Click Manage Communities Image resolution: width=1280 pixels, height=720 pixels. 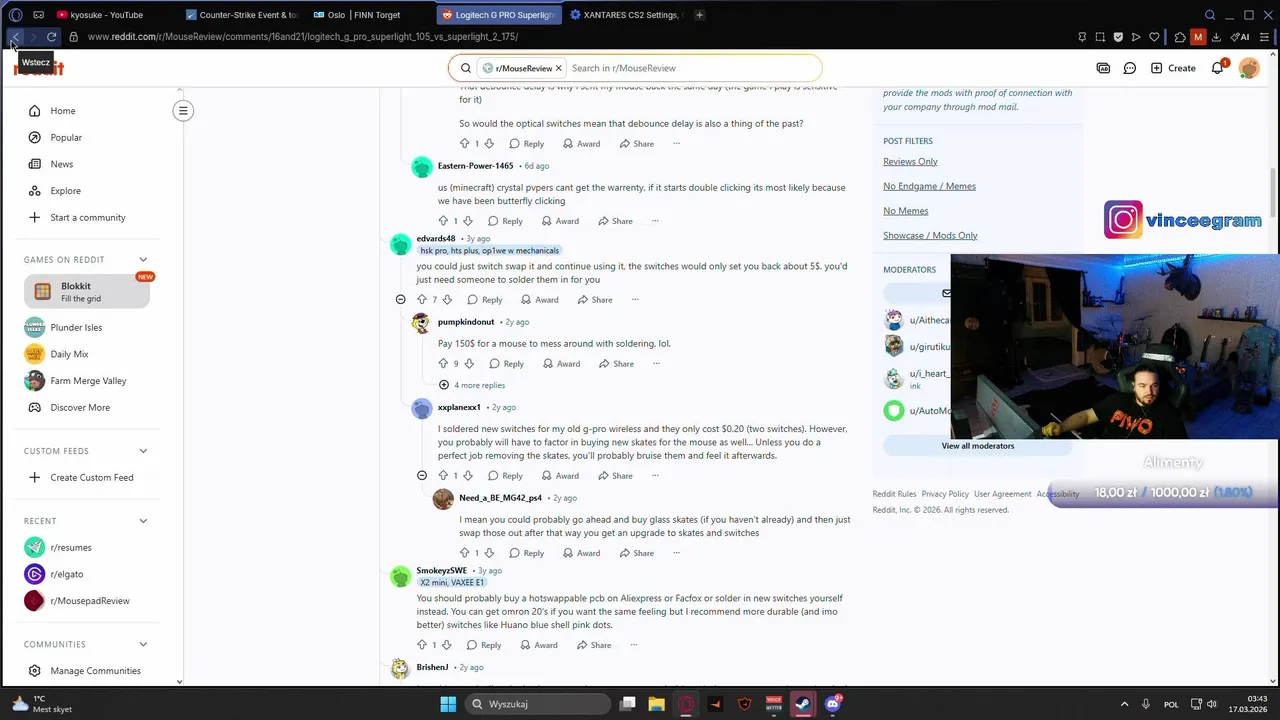93,671
